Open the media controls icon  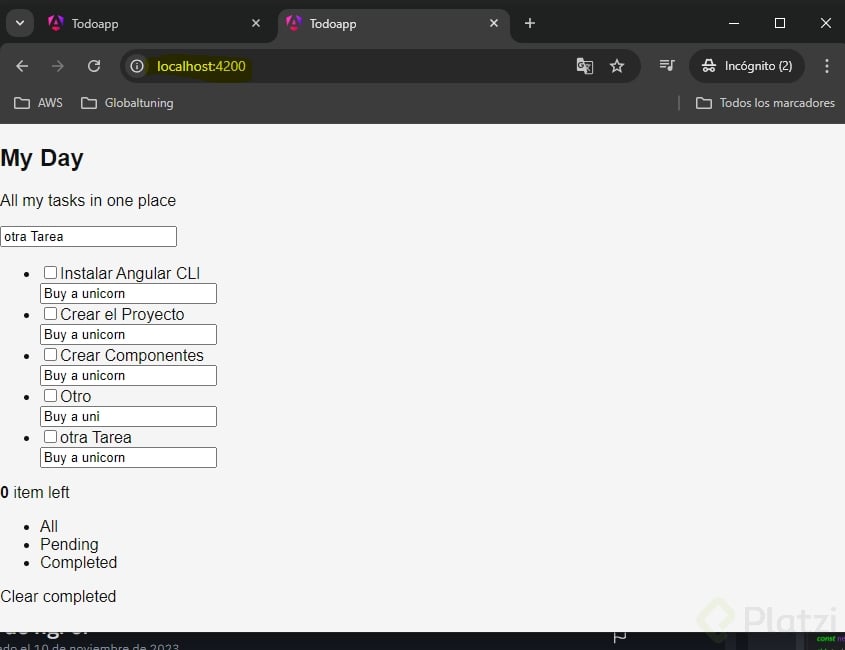[667, 66]
